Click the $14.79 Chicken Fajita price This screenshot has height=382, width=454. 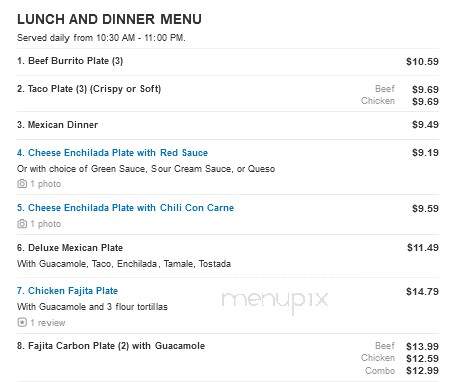(422, 292)
